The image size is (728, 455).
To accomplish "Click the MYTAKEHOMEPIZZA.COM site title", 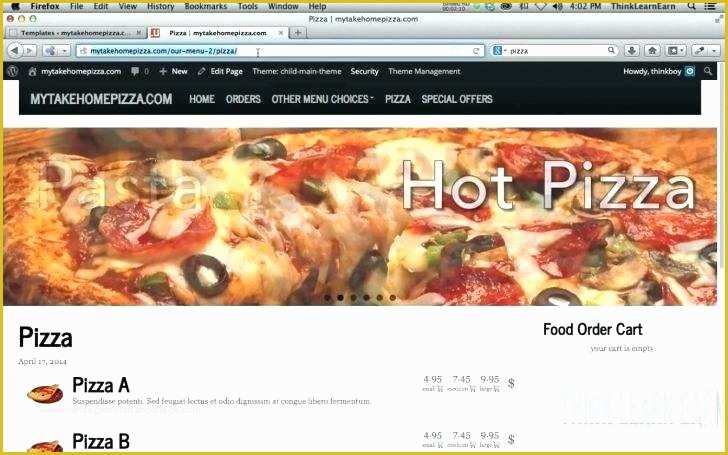I will [x=101, y=99].
